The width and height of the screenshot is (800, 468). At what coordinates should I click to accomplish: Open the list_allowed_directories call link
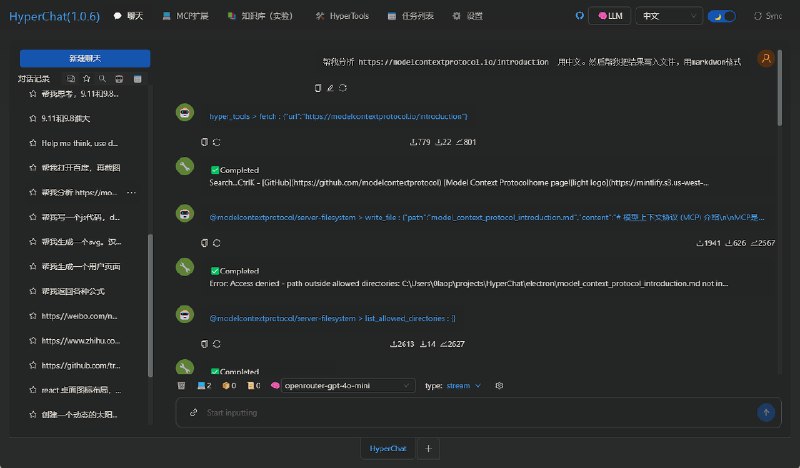click(x=332, y=318)
